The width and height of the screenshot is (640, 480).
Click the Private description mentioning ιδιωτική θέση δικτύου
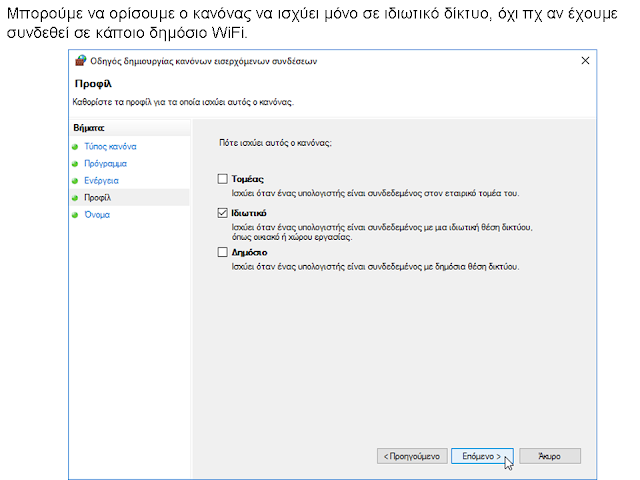pos(382,232)
